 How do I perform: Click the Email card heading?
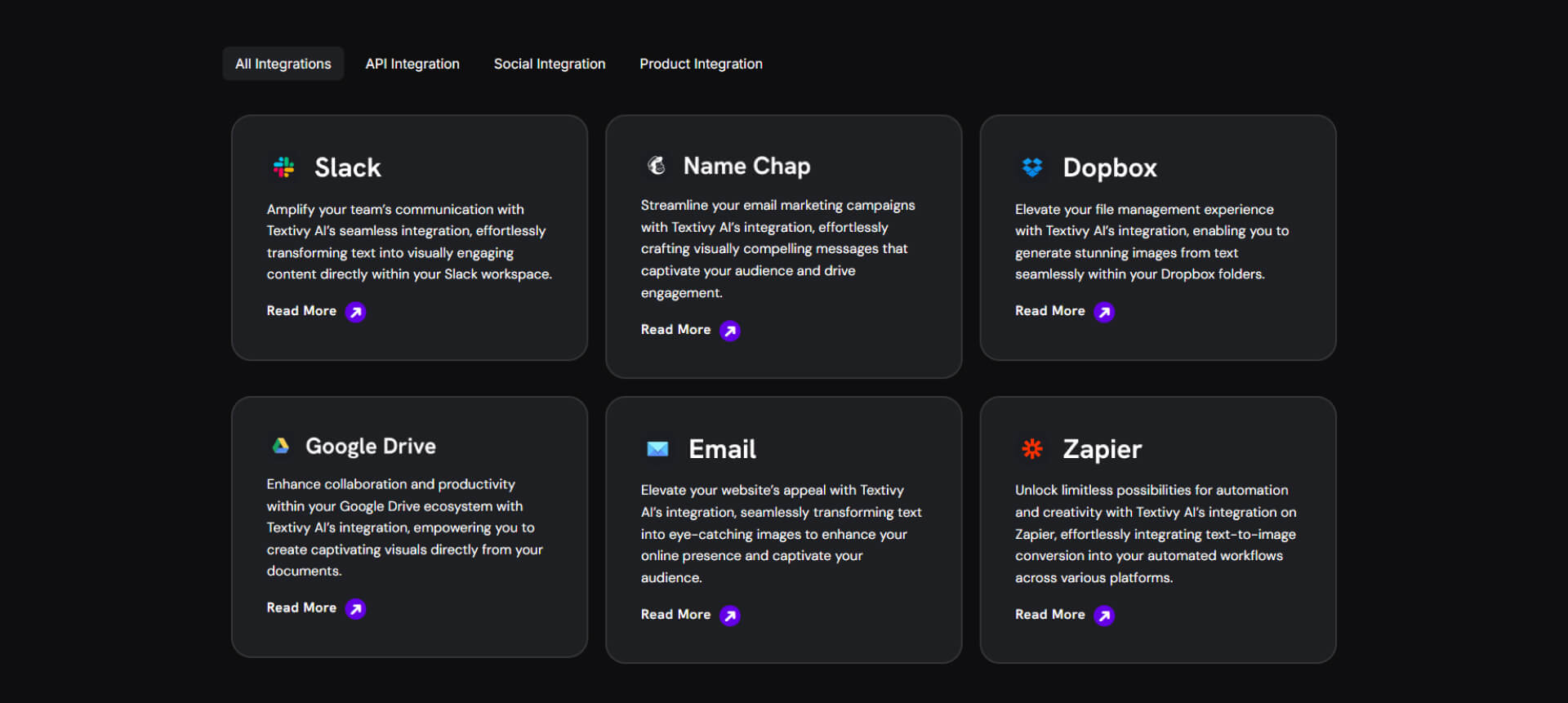pyautogui.click(x=723, y=449)
